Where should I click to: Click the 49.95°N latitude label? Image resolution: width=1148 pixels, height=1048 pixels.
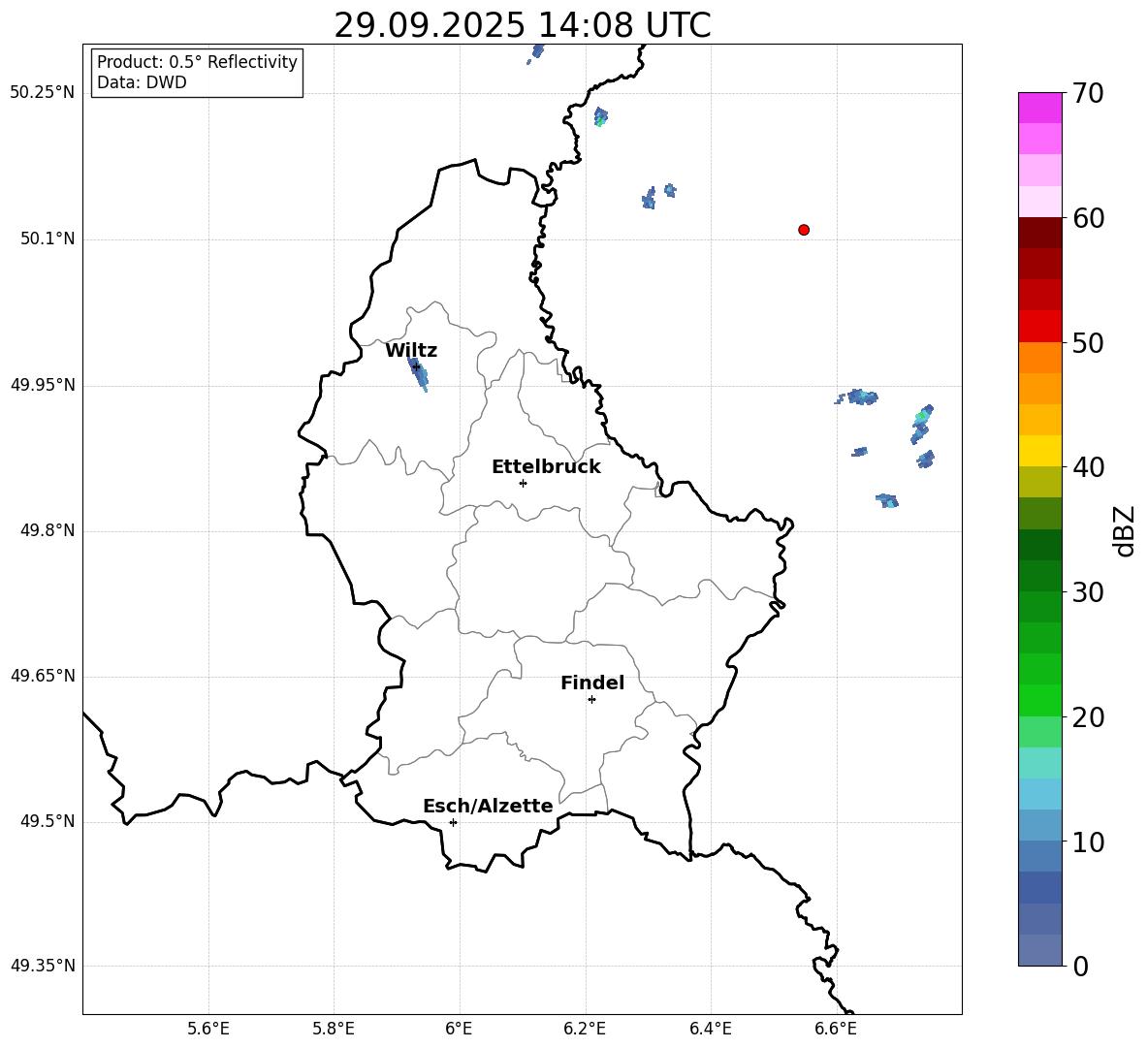pyautogui.click(x=42, y=385)
